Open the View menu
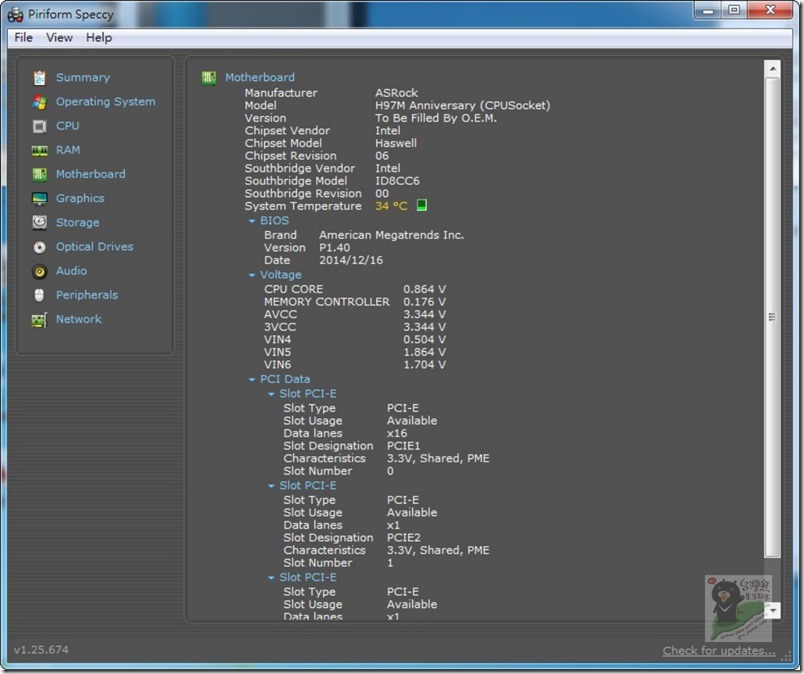This screenshot has width=804, height=674. (x=59, y=38)
